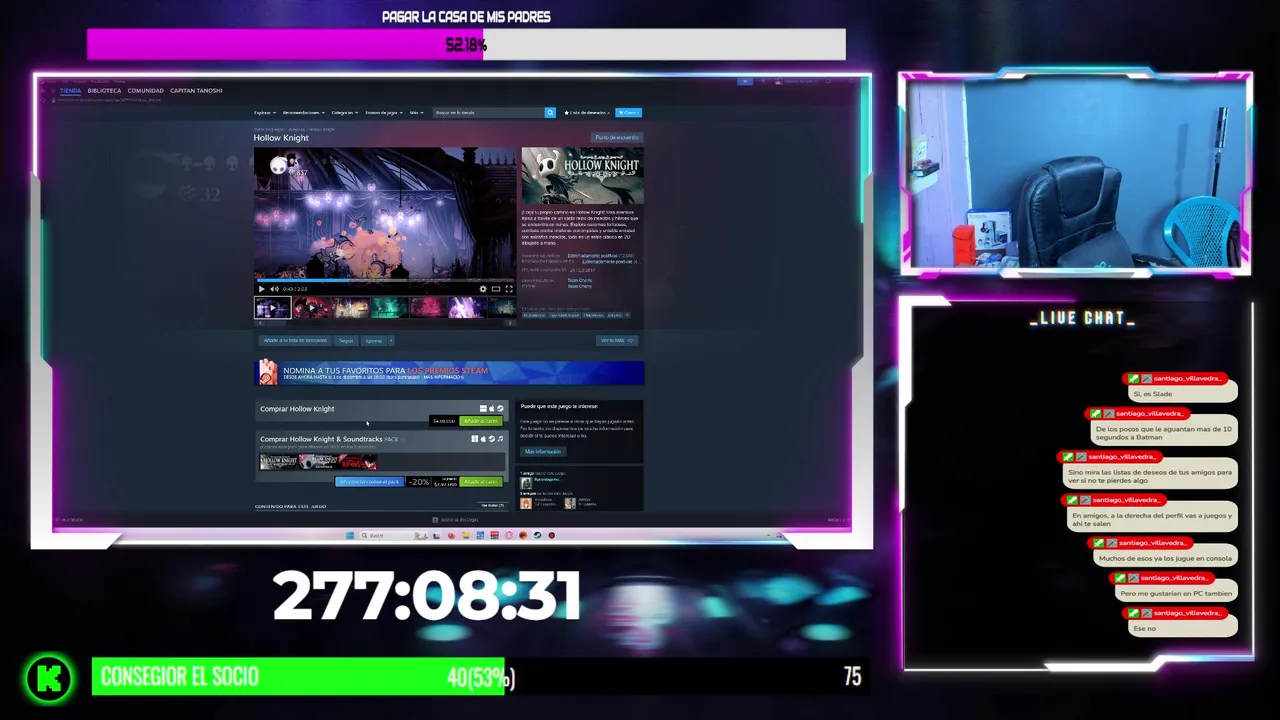Select the second red trailer thumbnail
This screenshot has width=1280, height=720.
(312, 307)
